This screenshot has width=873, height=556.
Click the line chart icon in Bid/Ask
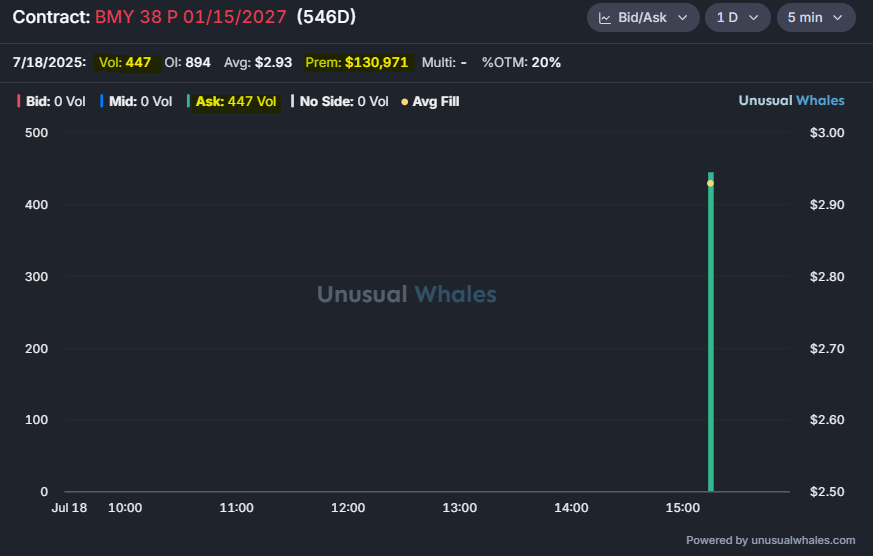coord(605,18)
